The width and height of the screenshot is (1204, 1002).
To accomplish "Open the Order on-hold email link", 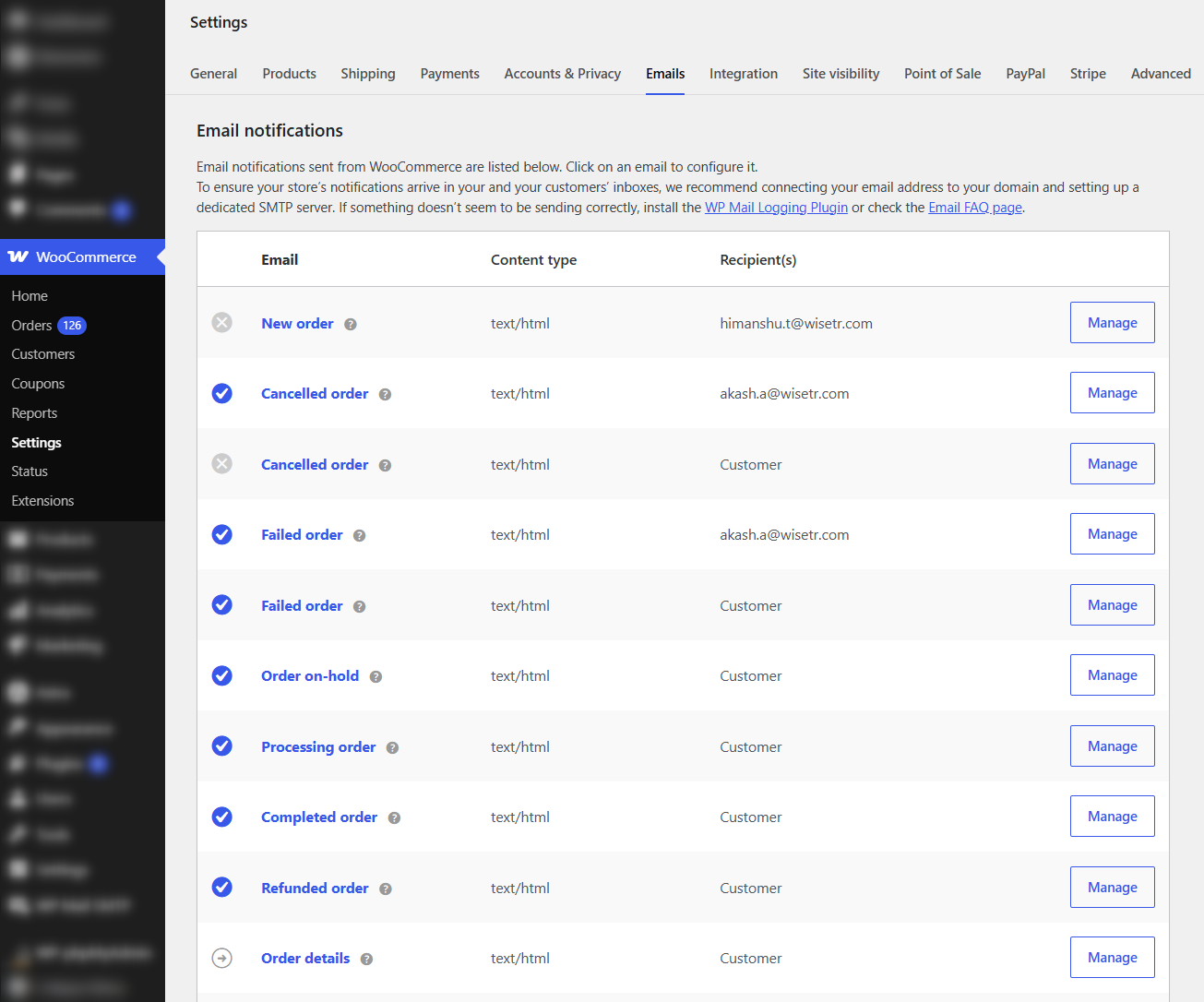I will pos(310,676).
